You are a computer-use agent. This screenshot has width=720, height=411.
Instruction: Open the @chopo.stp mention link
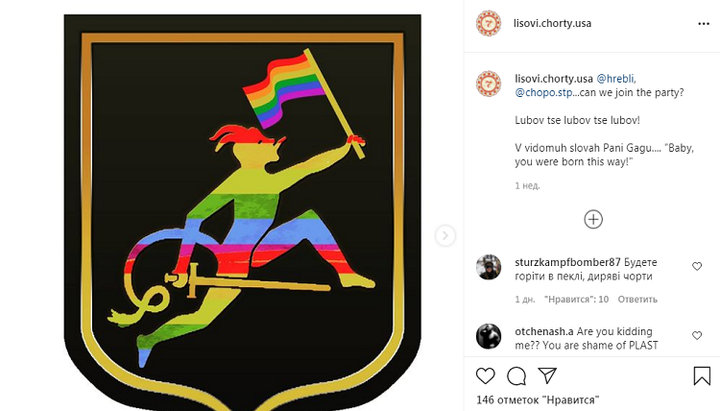pos(543,93)
